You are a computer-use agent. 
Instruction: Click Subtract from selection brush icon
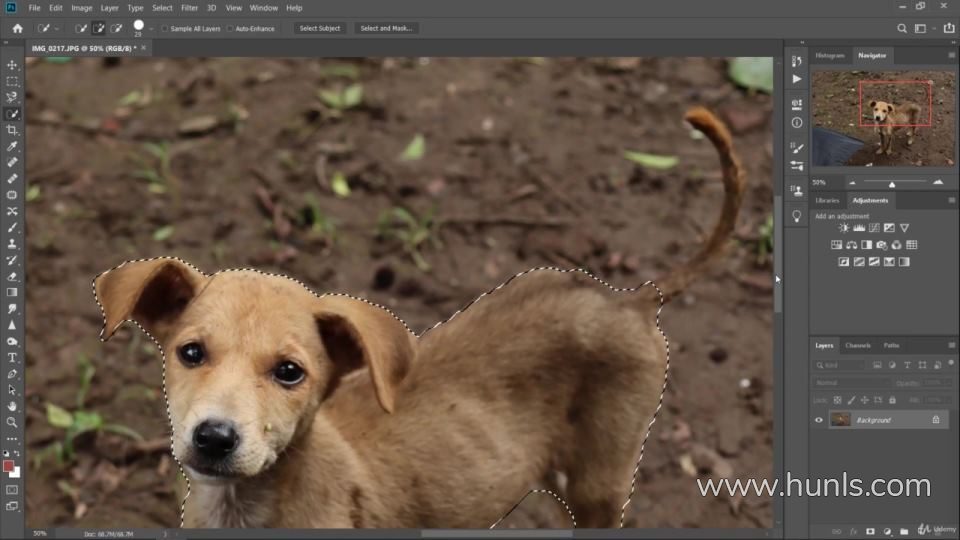tap(116, 28)
